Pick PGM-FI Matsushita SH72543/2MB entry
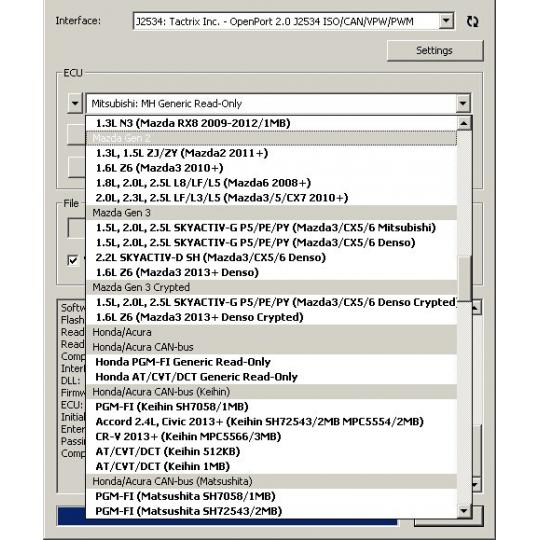Image resolution: width=540 pixels, height=540 pixels. tap(271, 511)
